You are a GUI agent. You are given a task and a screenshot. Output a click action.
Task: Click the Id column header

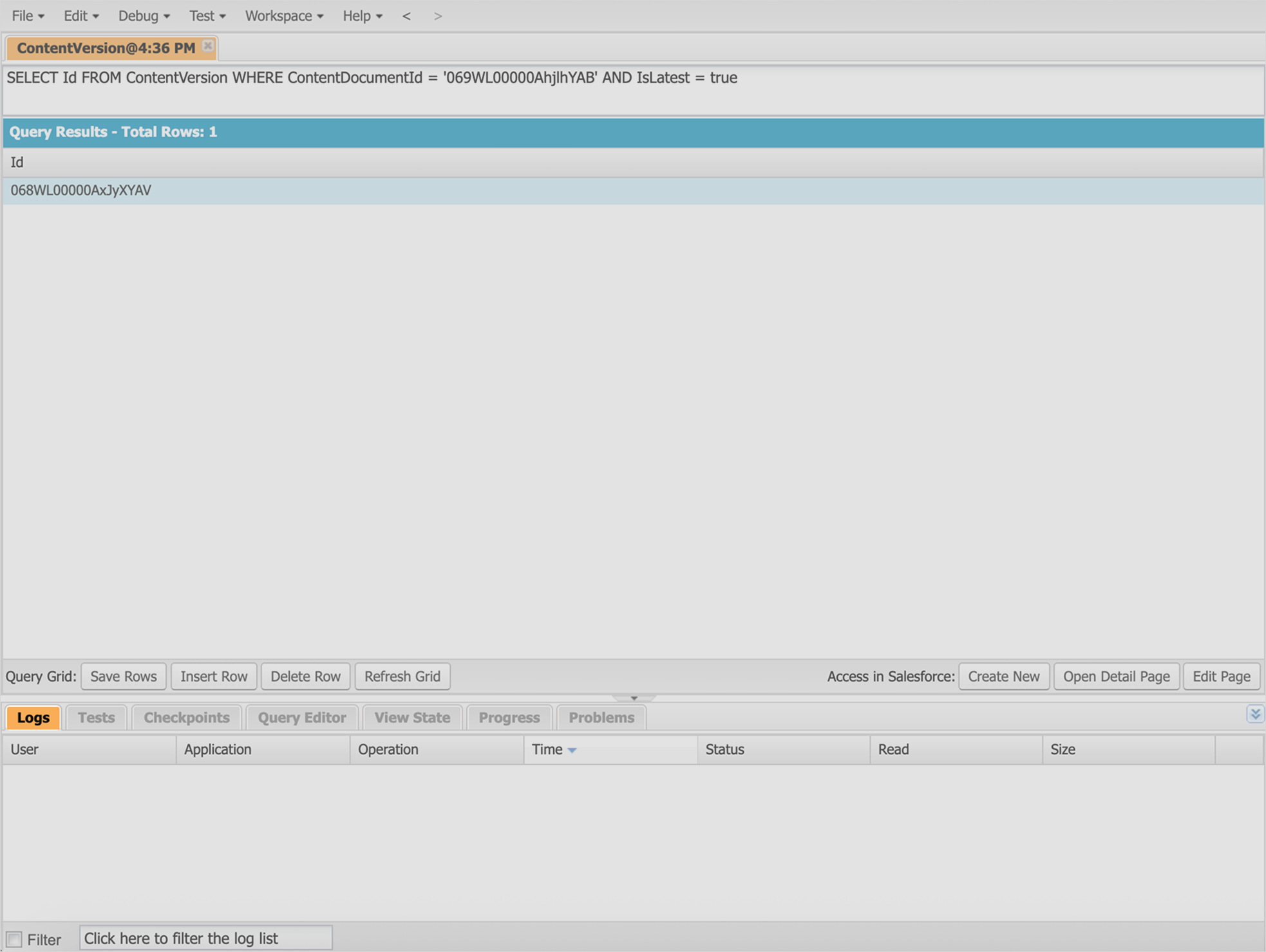coord(633,163)
